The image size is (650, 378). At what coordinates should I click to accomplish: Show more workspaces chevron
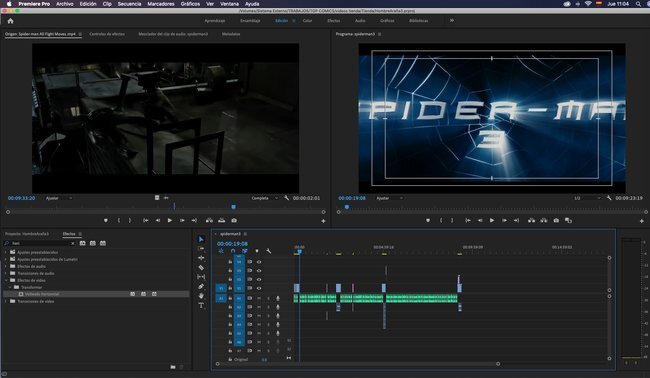(x=452, y=20)
